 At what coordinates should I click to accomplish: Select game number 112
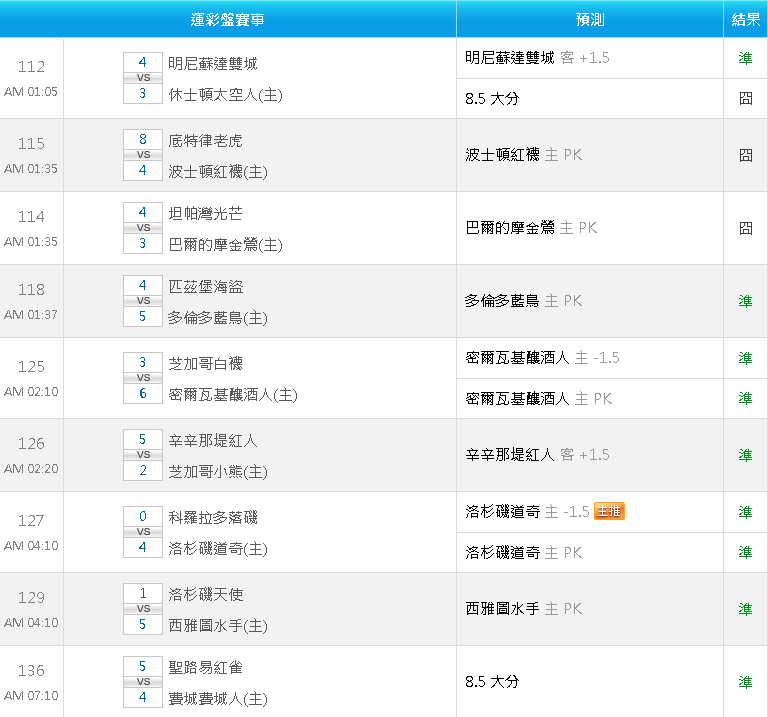click(31, 66)
